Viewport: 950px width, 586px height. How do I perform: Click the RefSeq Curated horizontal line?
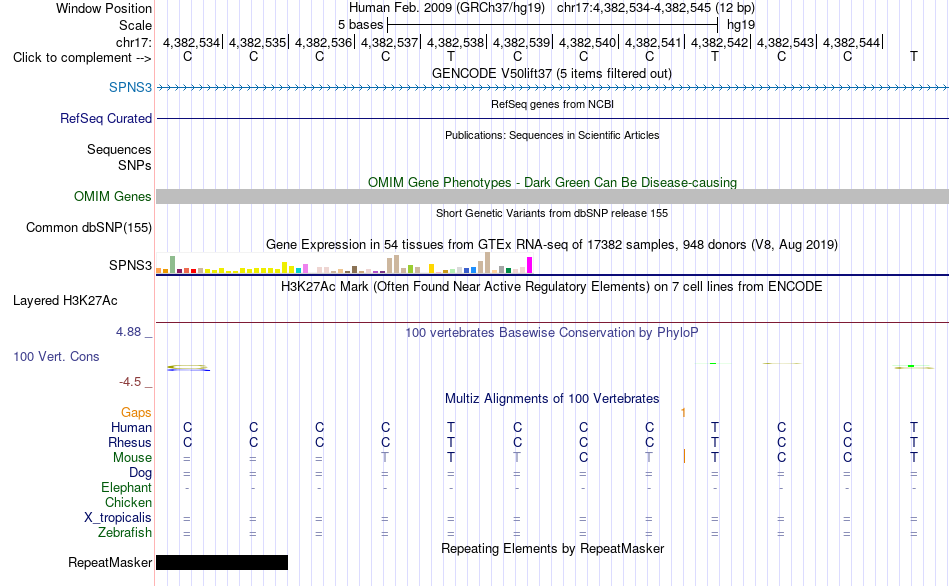click(553, 119)
